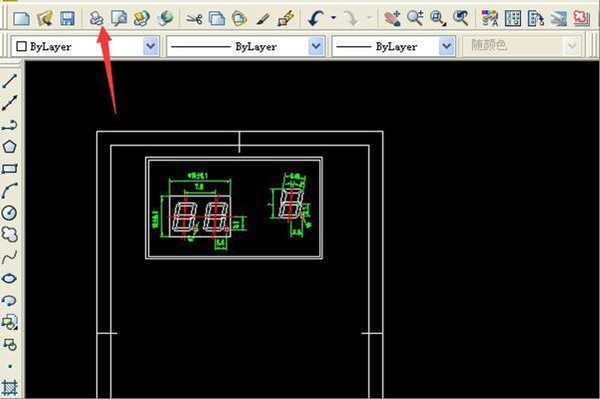
Task: Click the 3D DWF globe icon
Action: [165, 18]
